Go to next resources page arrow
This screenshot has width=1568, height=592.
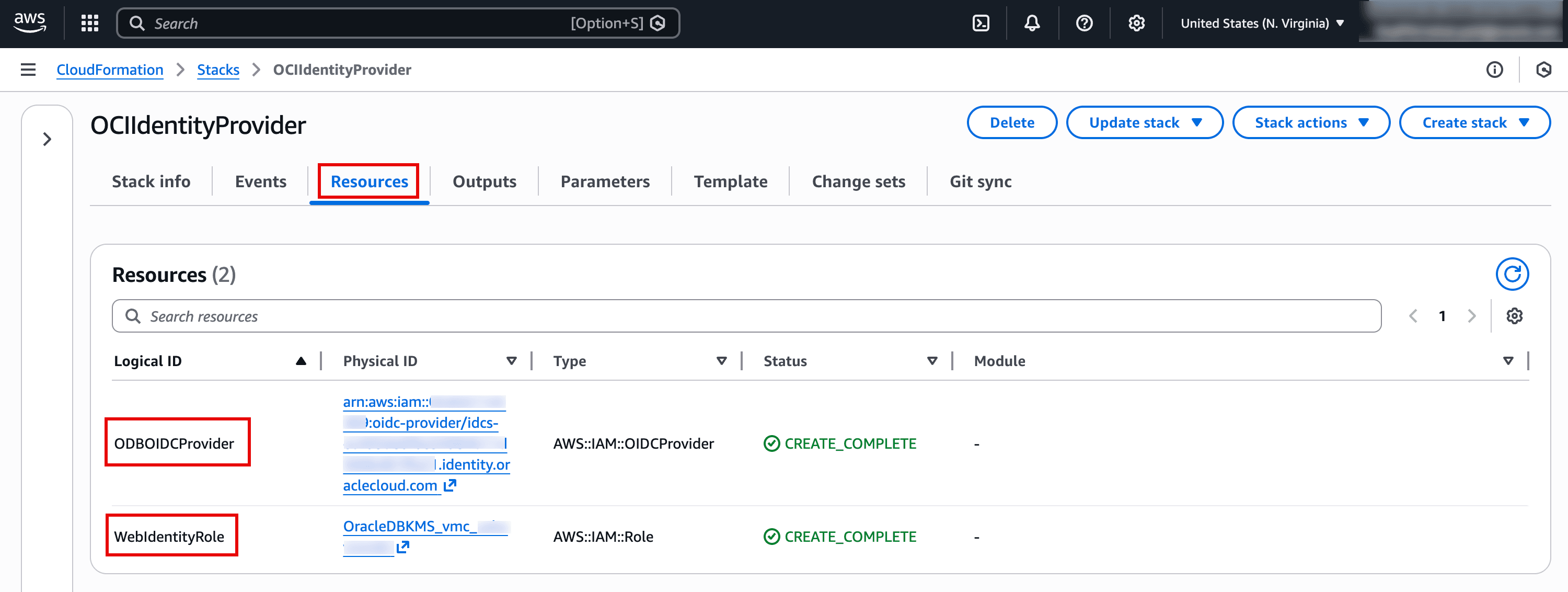pyautogui.click(x=1471, y=315)
